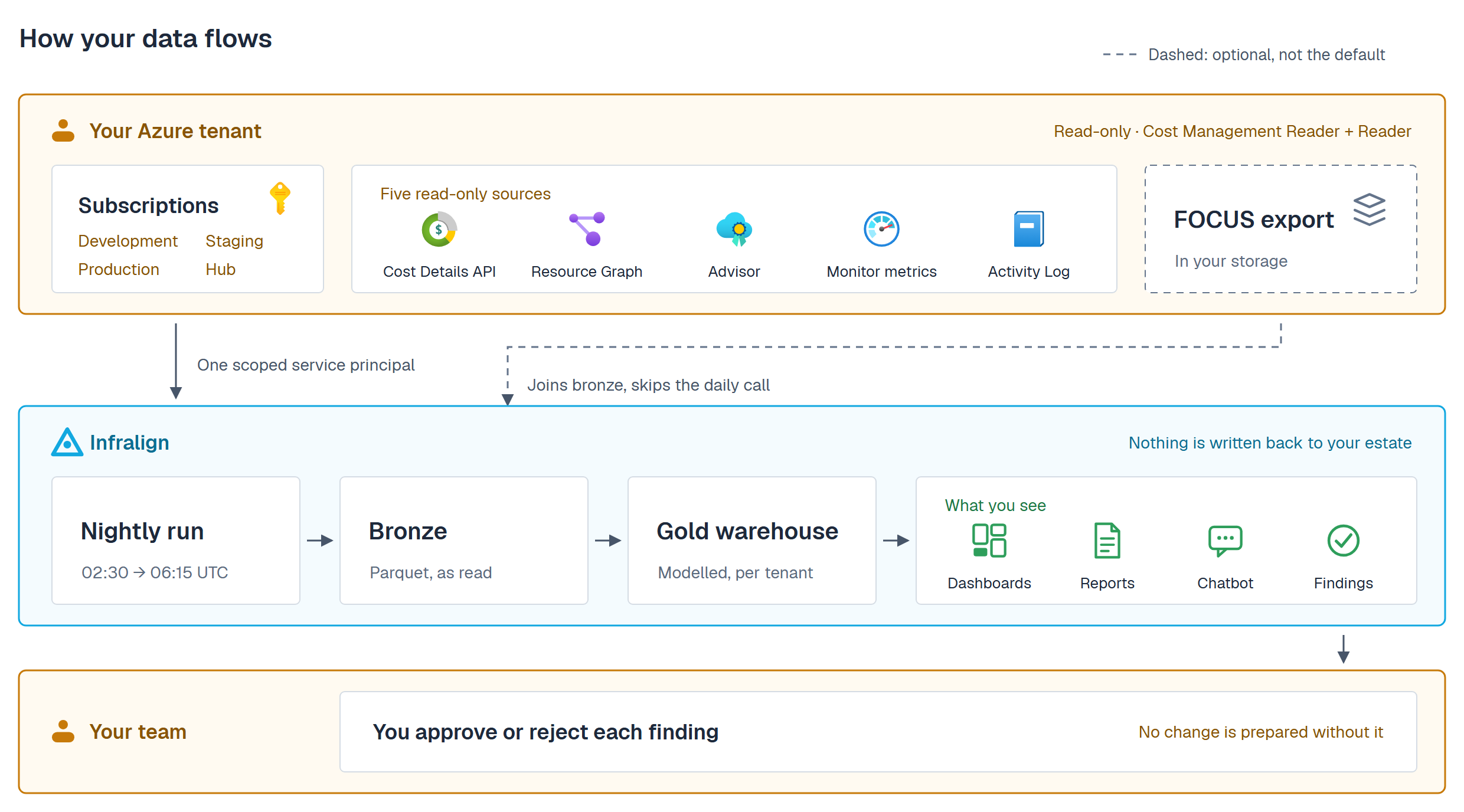Click the Activity Log label

(1029, 271)
